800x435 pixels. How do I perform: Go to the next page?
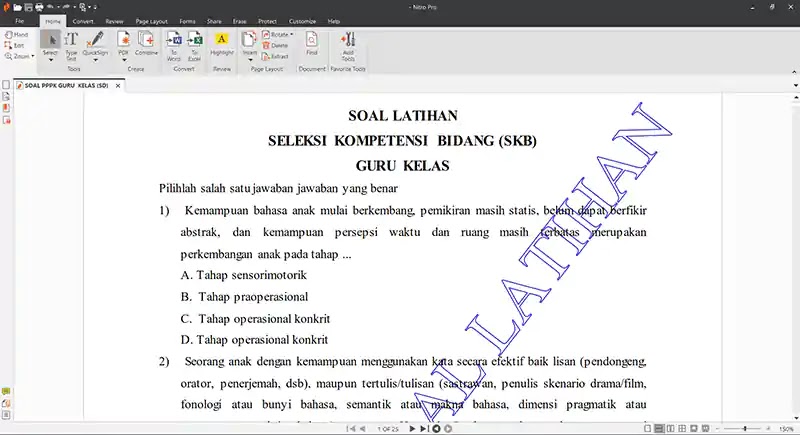pyautogui.click(x=412, y=429)
